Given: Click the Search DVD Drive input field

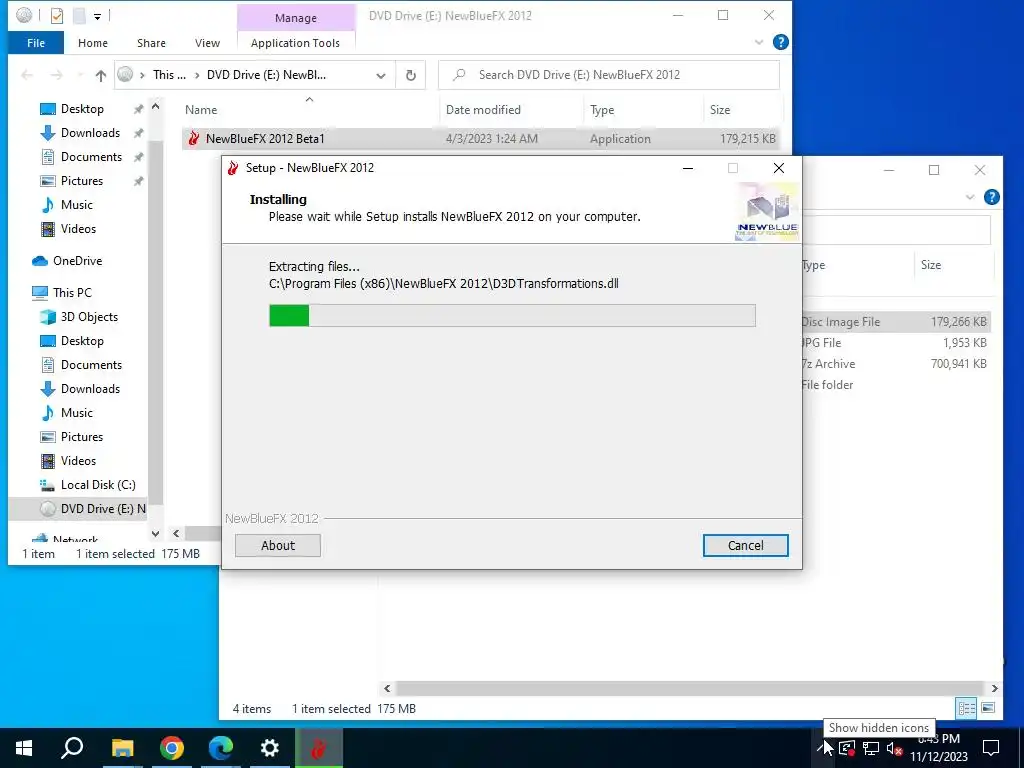Looking at the screenshot, I should click(609, 75).
